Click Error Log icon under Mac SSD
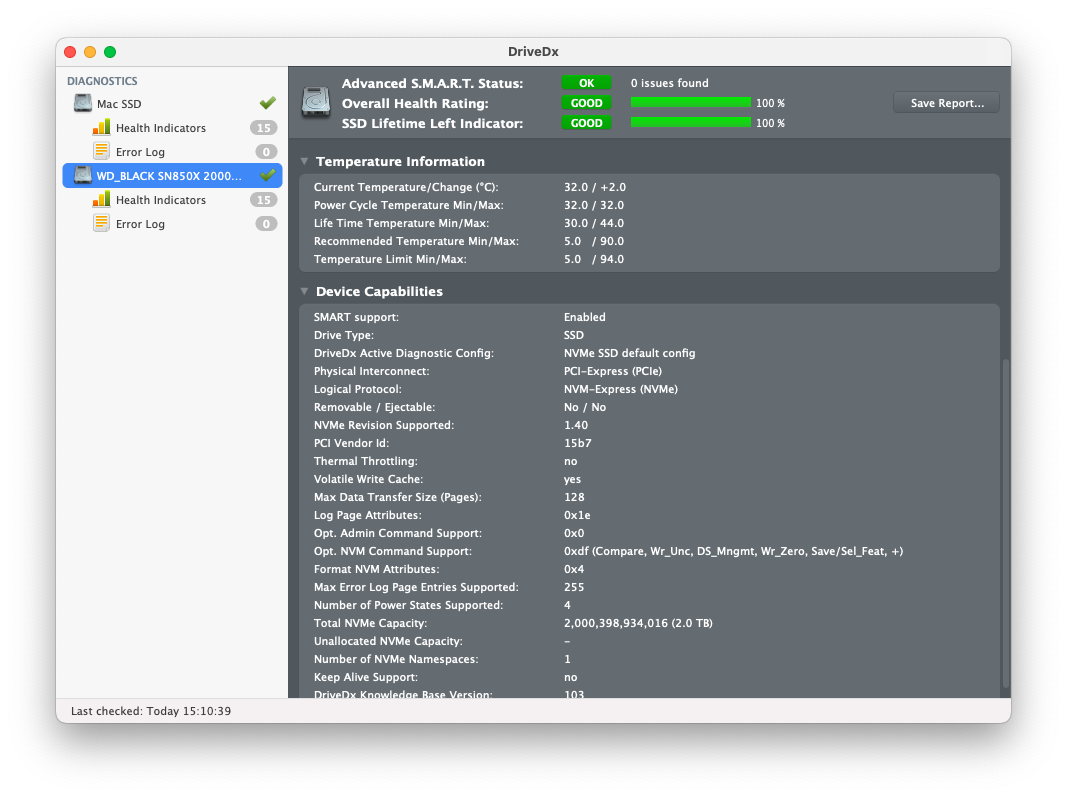 pyautogui.click(x=101, y=150)
